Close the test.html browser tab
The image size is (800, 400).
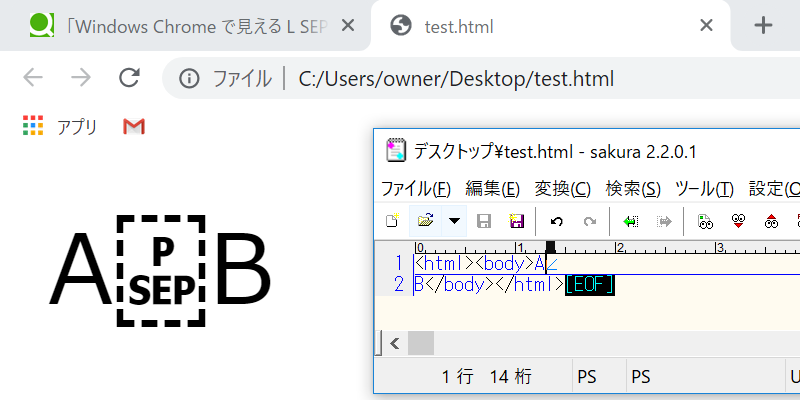tap(706, 25)
